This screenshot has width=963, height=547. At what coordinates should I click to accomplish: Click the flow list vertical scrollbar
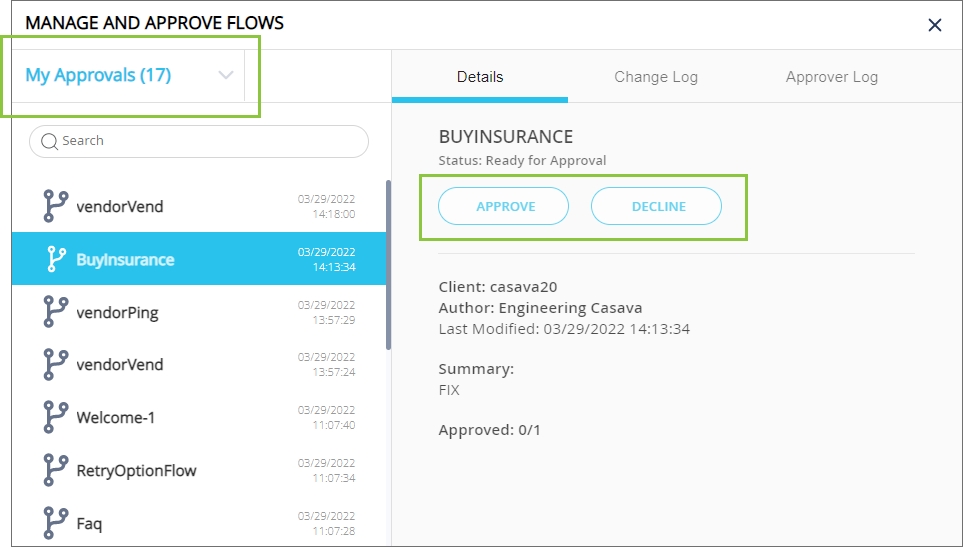click(387, 265)
